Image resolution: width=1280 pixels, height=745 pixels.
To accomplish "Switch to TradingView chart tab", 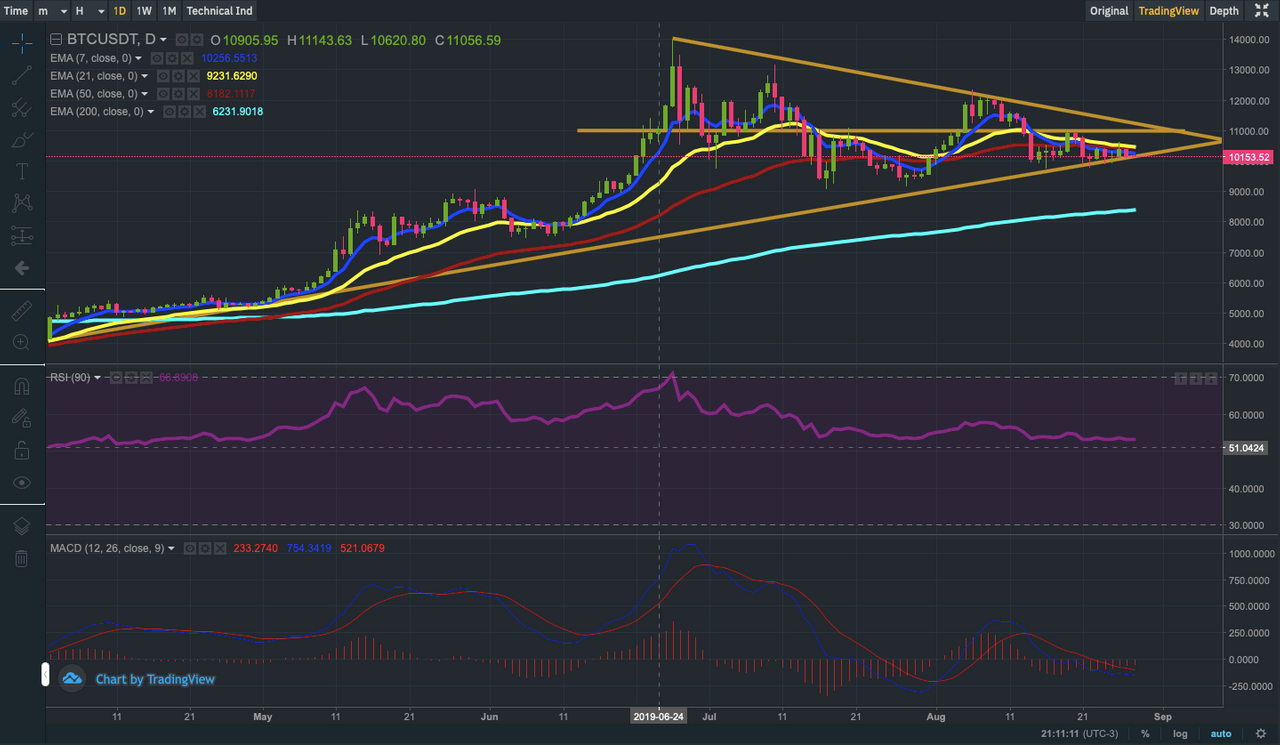I will click(x=1169, y=11).
